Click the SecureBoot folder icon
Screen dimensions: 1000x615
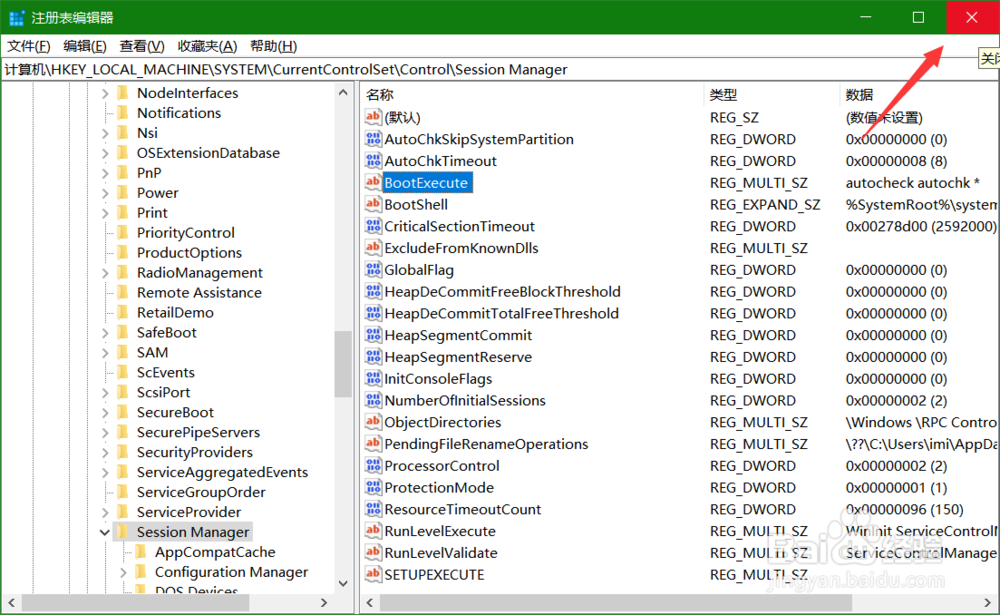pos(123,411)
